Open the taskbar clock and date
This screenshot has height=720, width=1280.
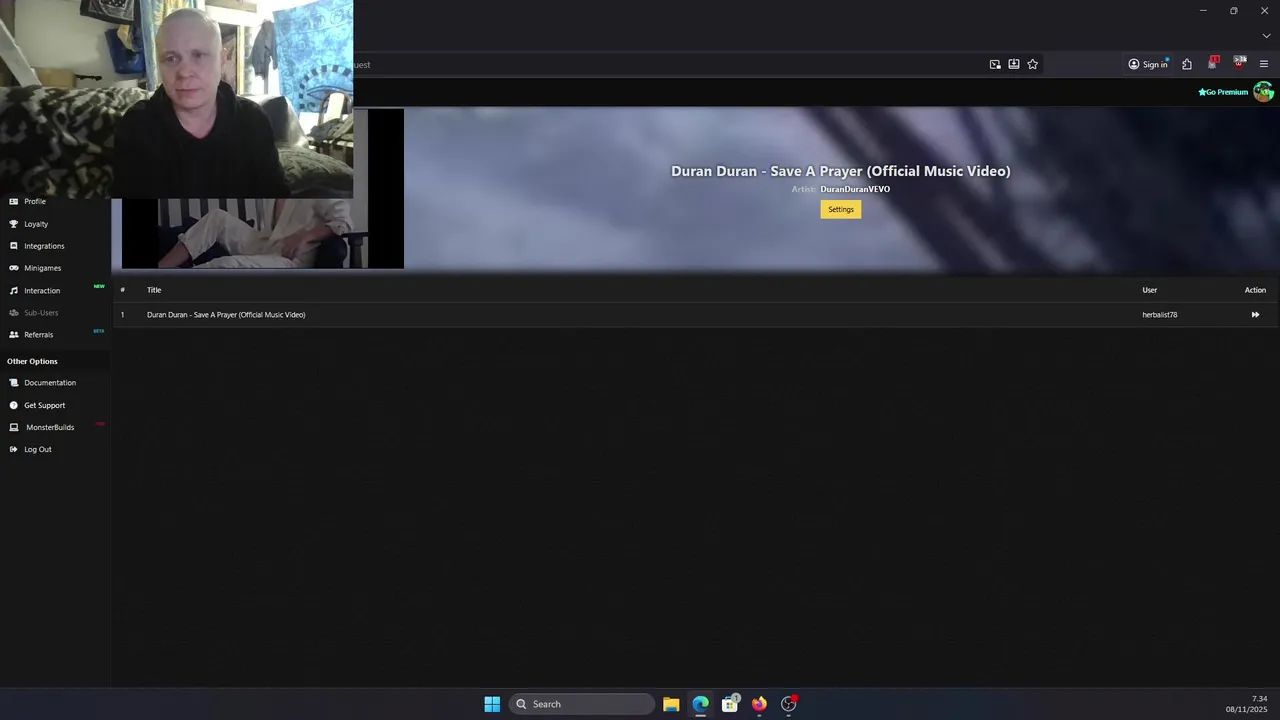pyautogui.click(x=1247, y=704)
